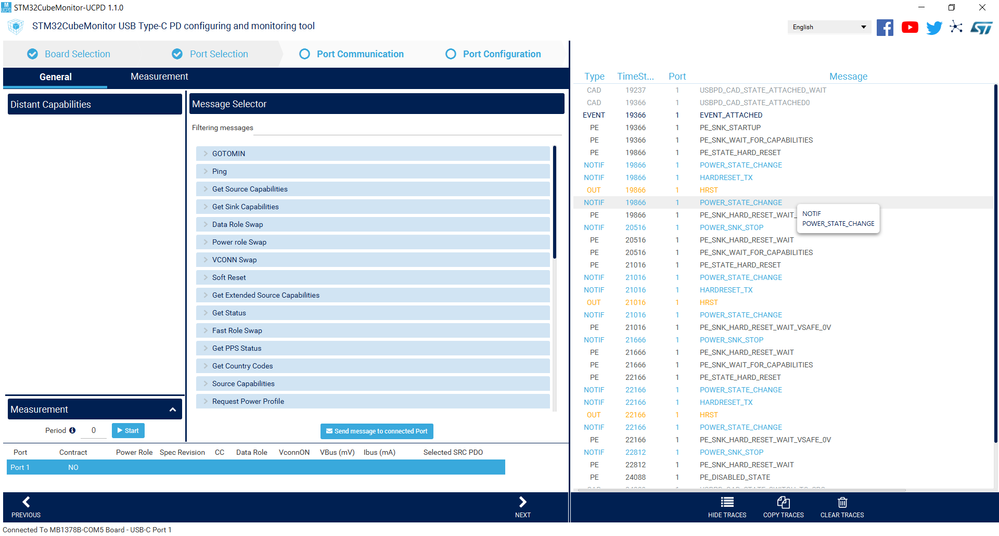Click the Hide Traces list icon
Image resolution: width=999 pixels, height=536 pixels.
click(727, 502)
